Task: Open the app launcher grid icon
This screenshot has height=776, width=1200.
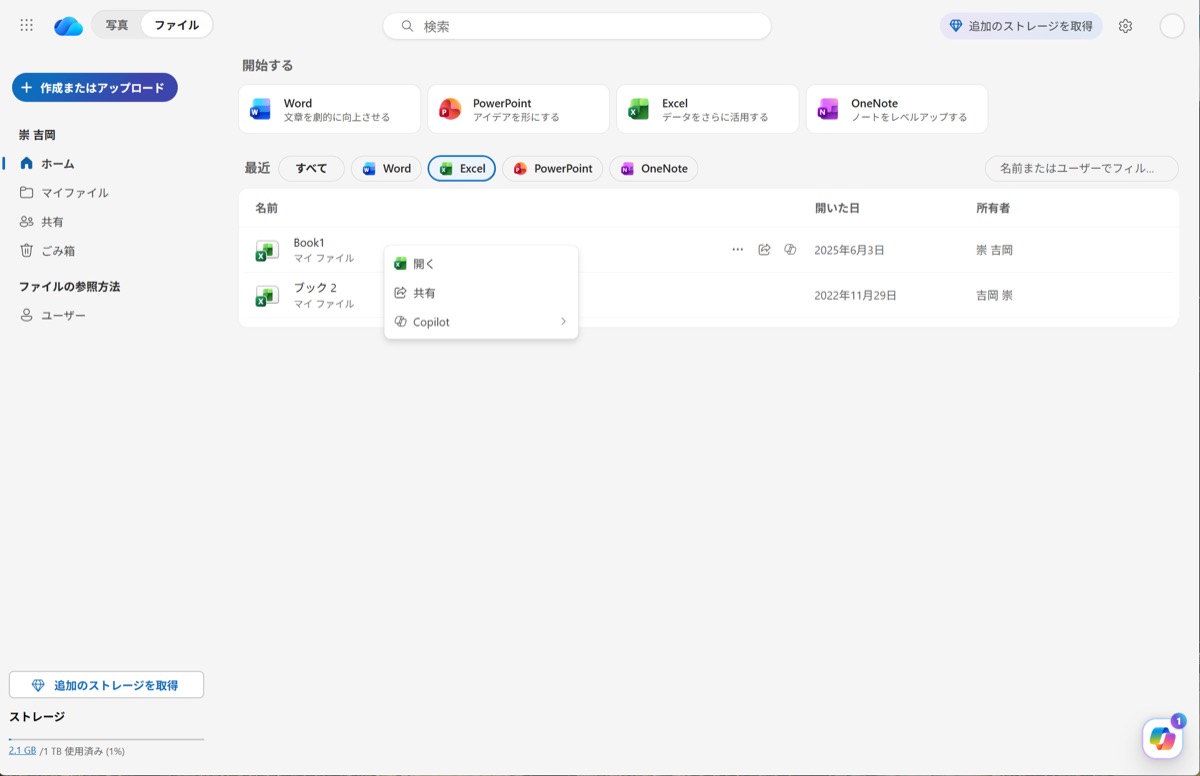Action: (x=27, y=26)
